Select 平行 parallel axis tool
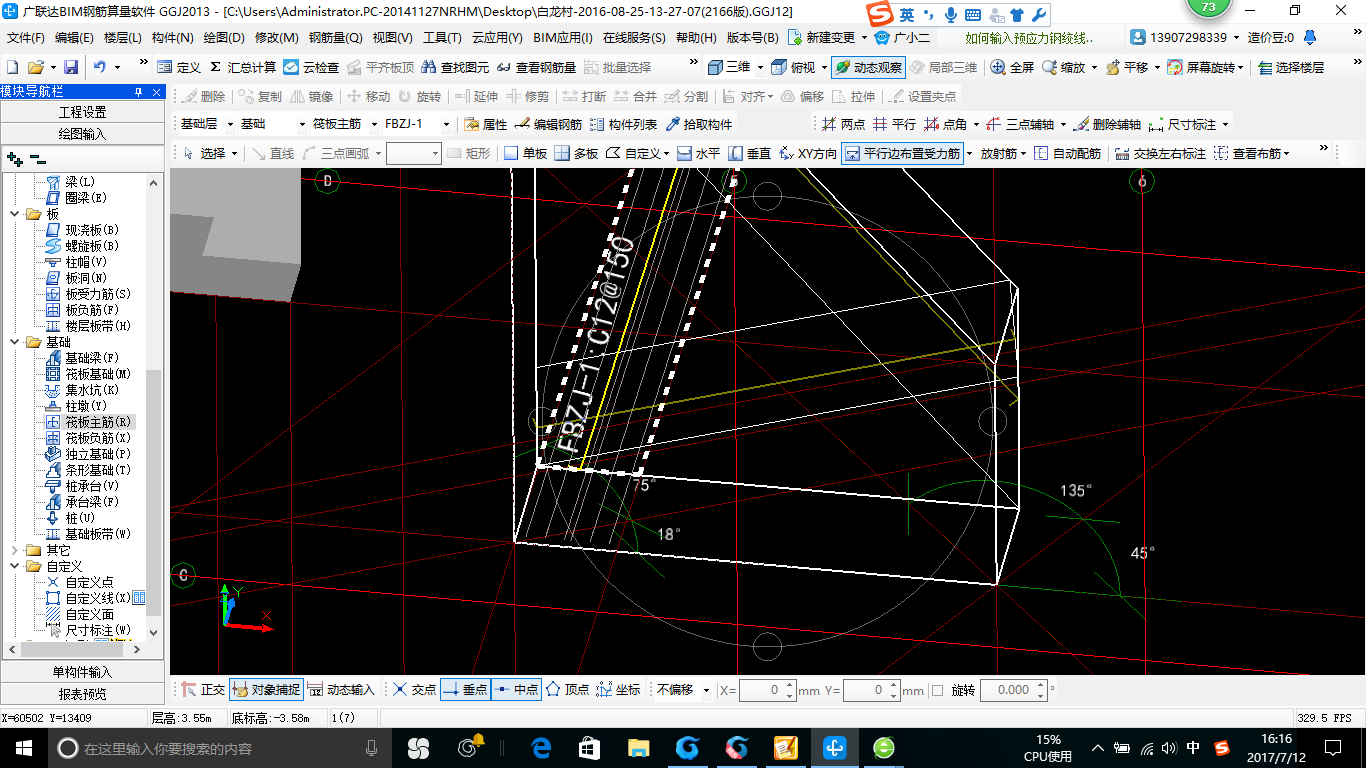The width and height of the screenshot is (1366, 768). [894, 124]
